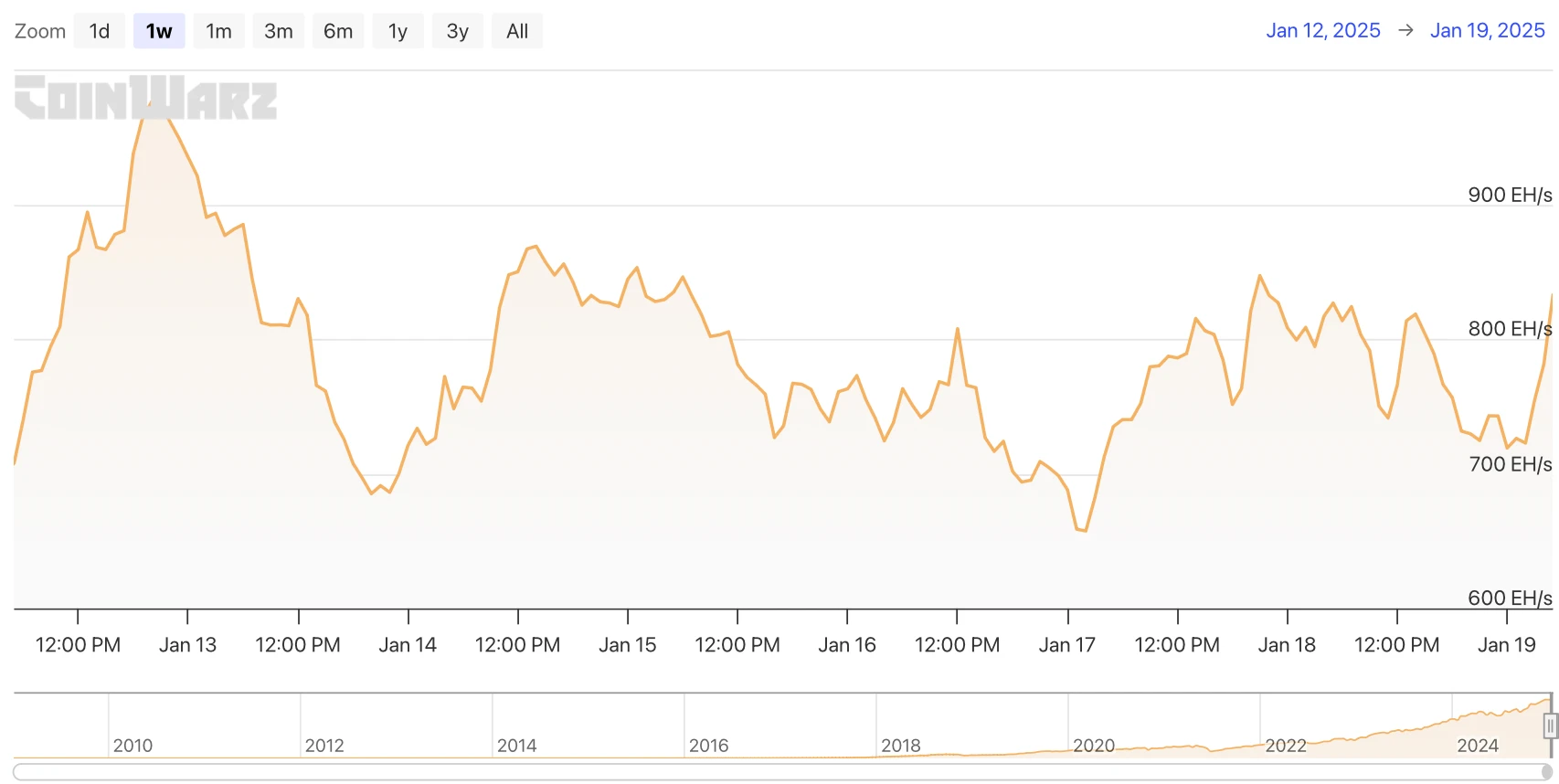This screenshot has width=1559, height=784.
Task: Click the CoinWarz watermark logo
Action: (x=145, y=98)
